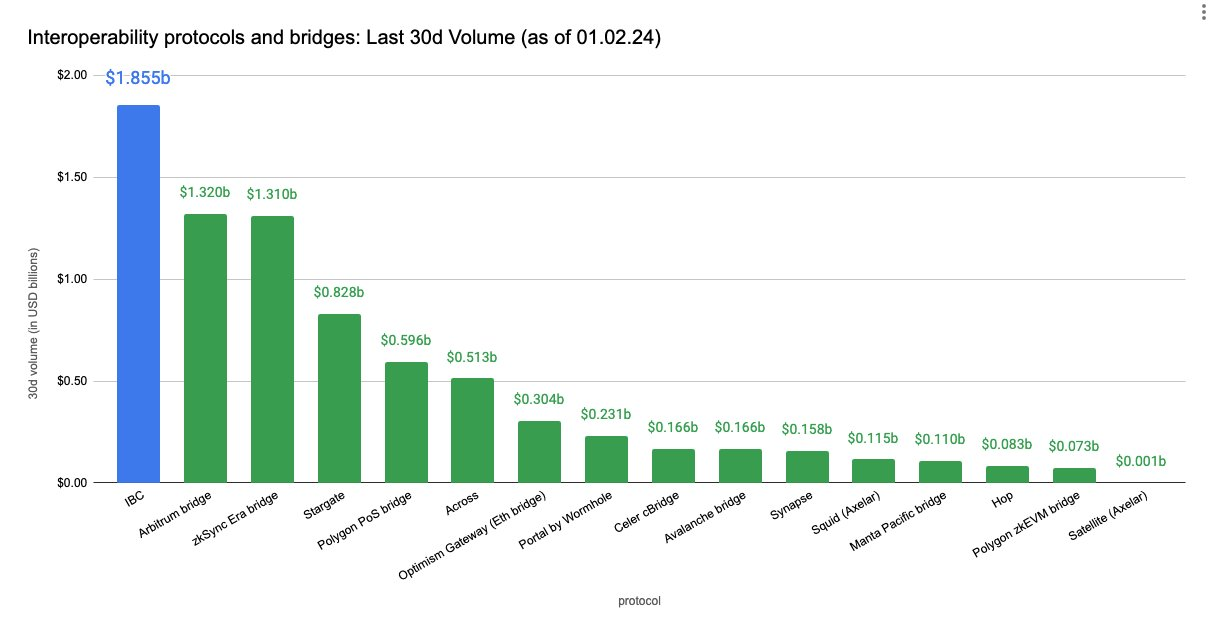Click the 'Synapse' axis label
Viewport: 1215px width, 621px height.
click(792, 504)
